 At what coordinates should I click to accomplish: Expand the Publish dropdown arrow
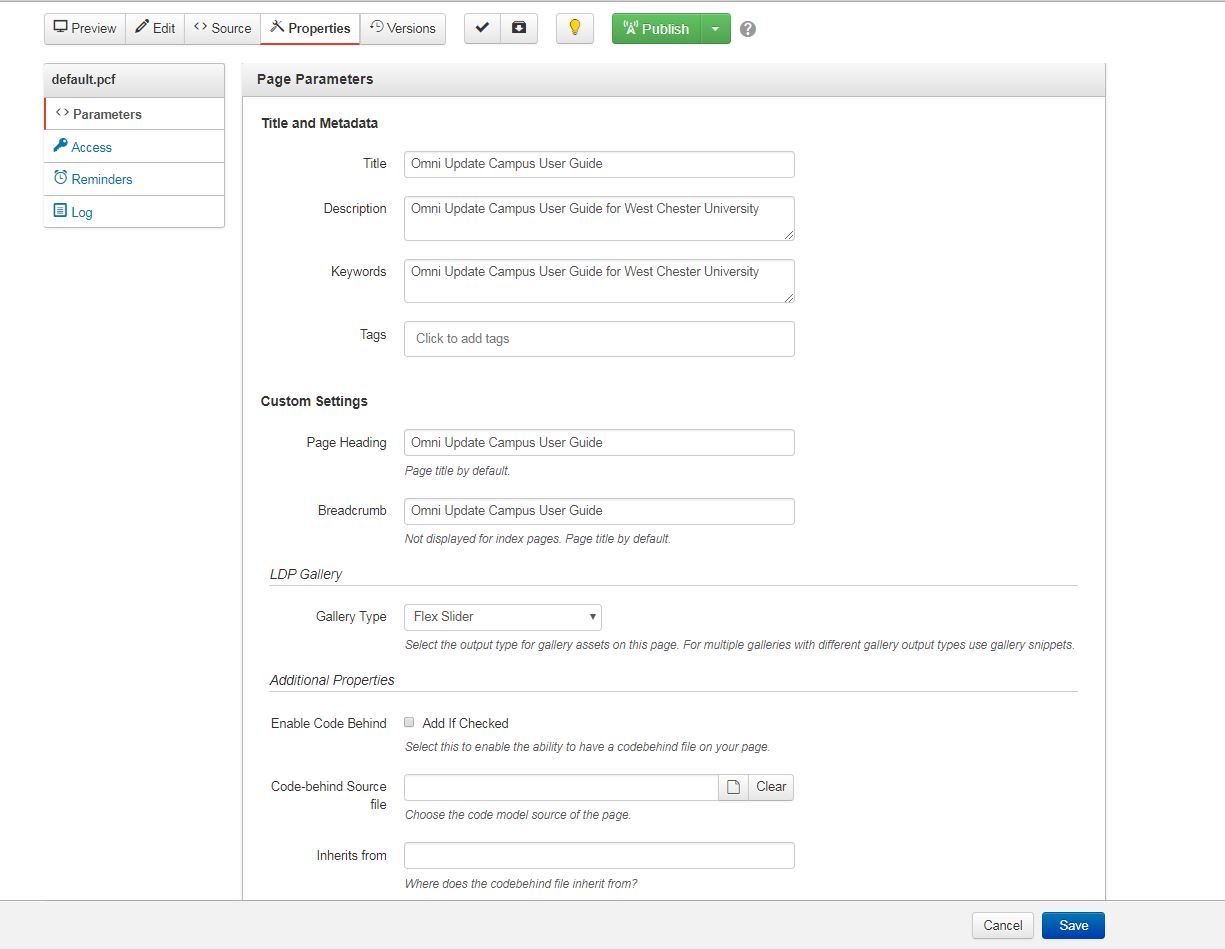click(715, 29)
